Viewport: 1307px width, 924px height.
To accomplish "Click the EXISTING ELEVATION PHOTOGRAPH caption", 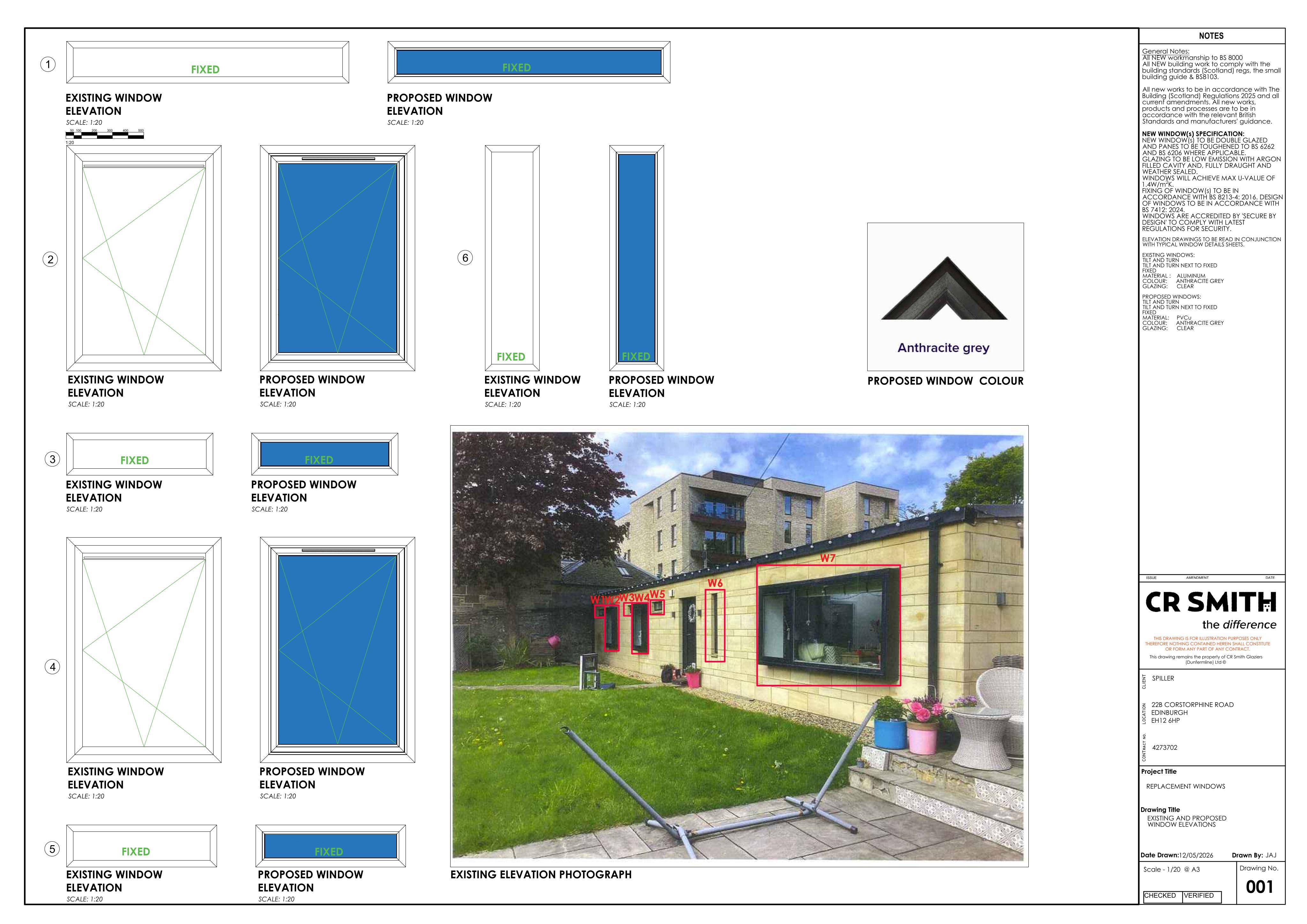I will [541, 875].
